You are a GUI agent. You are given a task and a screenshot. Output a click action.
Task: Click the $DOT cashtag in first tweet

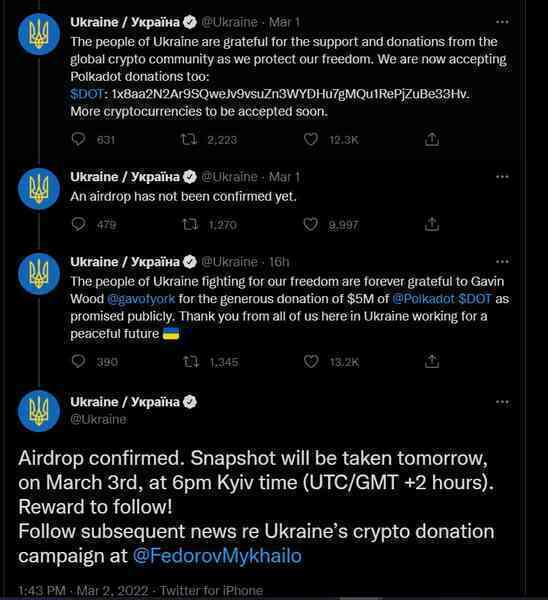pyautogui.click(x=87, y=94)
